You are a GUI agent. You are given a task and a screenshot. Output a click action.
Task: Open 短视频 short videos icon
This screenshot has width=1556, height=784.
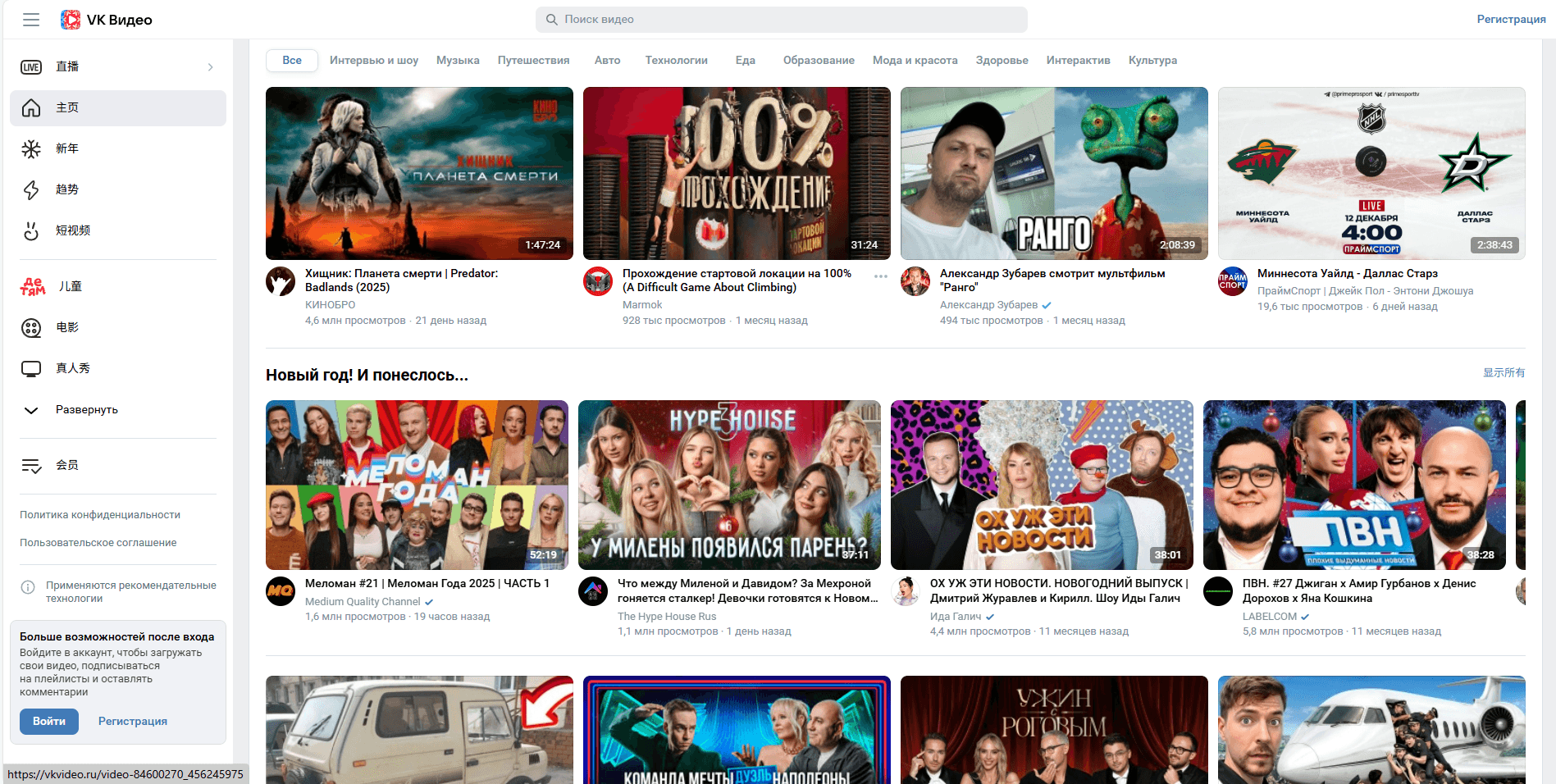point(31,231)
